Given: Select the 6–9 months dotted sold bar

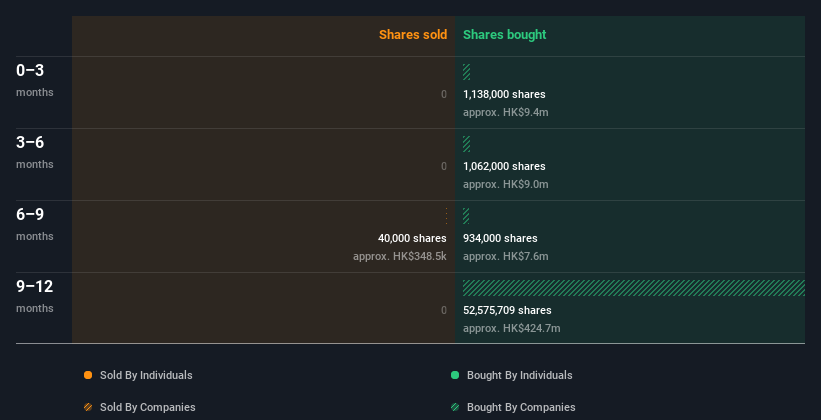Looking at the screenshot, I should [446, 216].
